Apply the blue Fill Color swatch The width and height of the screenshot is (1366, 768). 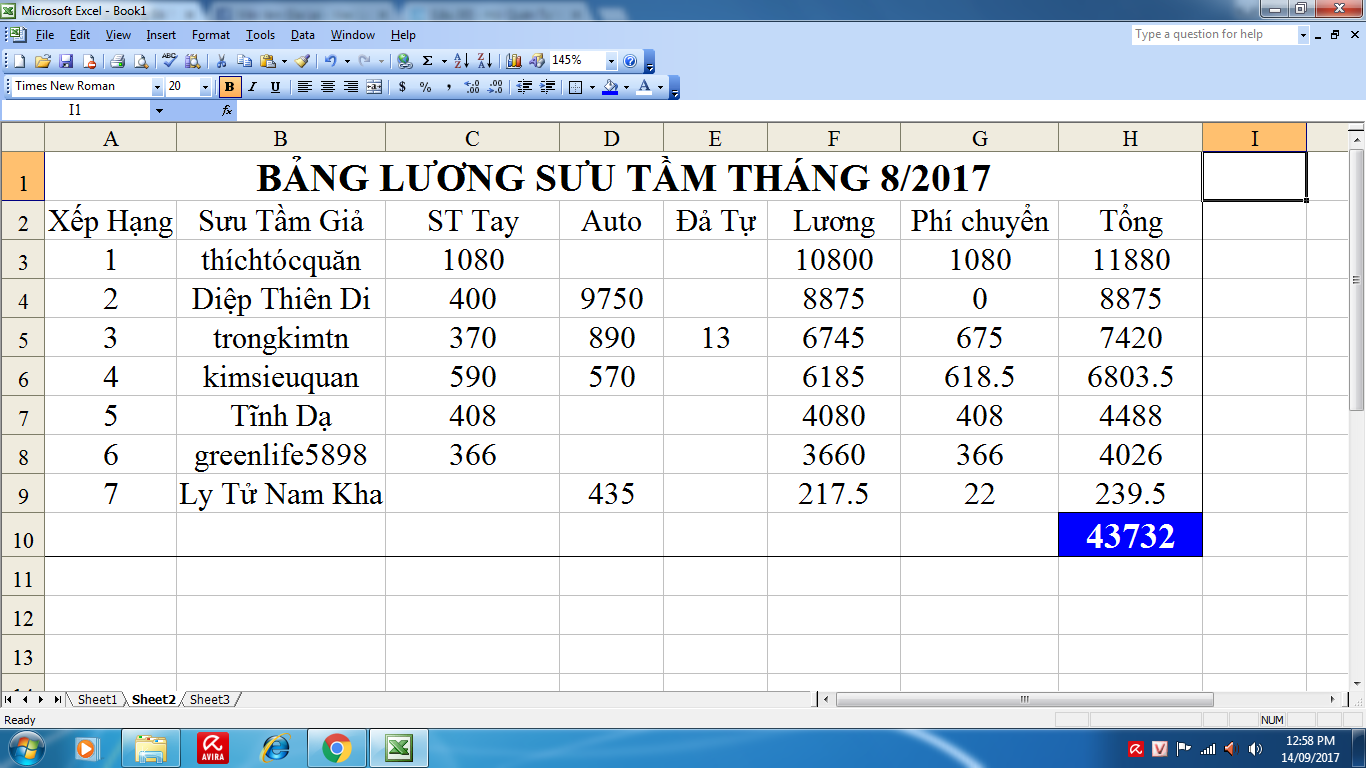click(x=609, y=87)
